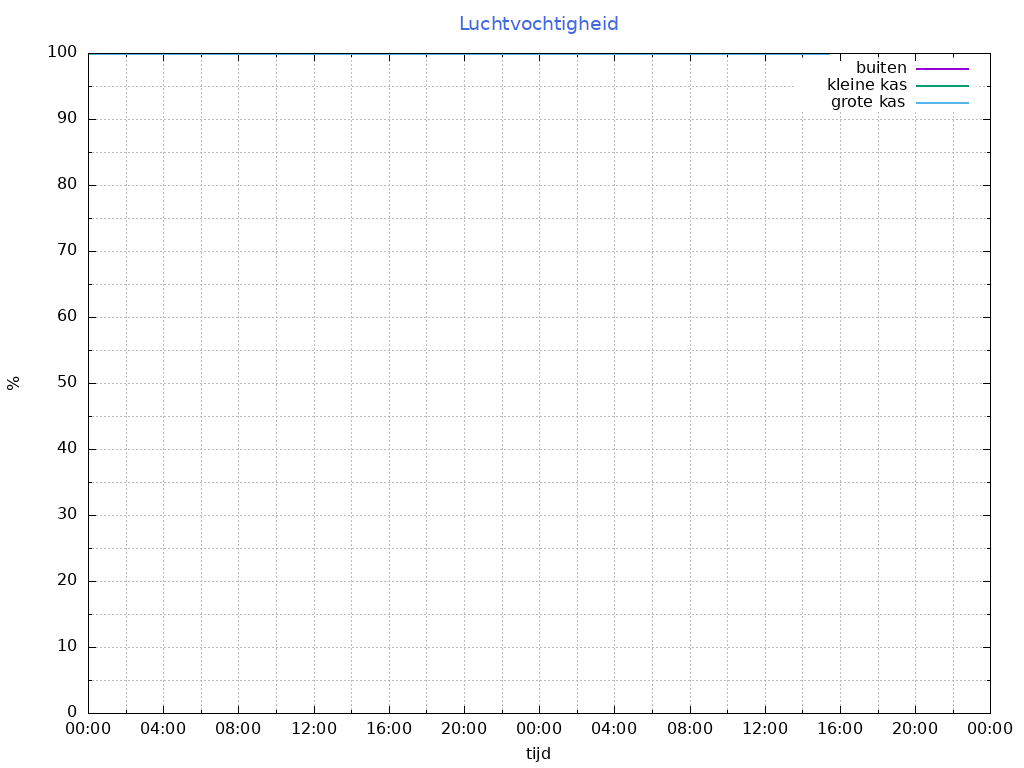Image resolution: width=1024 pixels, height=768 pixels.
Task: Click the green kleine kas legend line
Action: click(942, 85)
